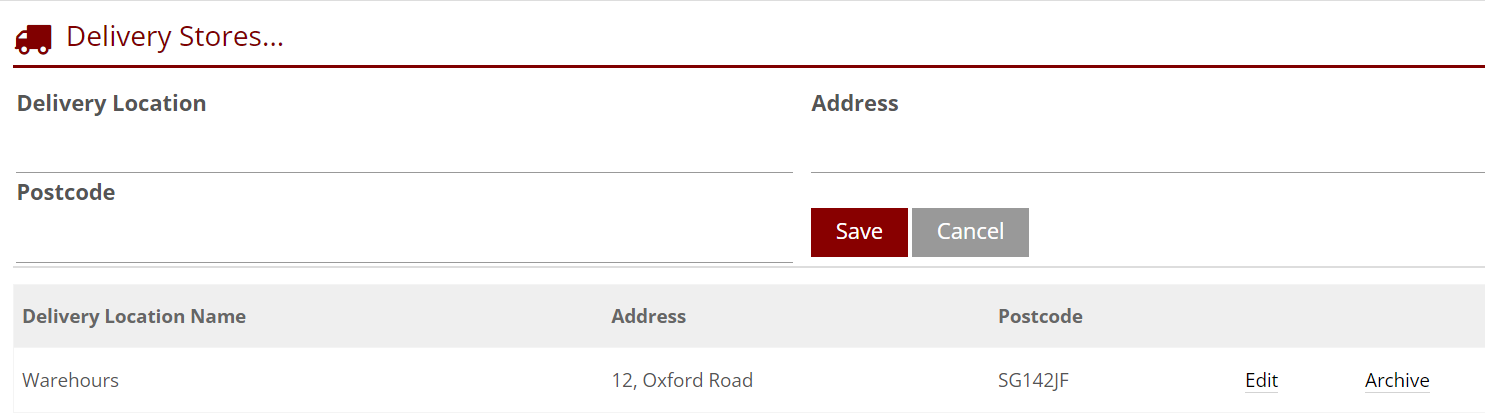Viewport: 1485px width, 413px height.
Task: Select the Warehours name cell
Action: [70, 380]
